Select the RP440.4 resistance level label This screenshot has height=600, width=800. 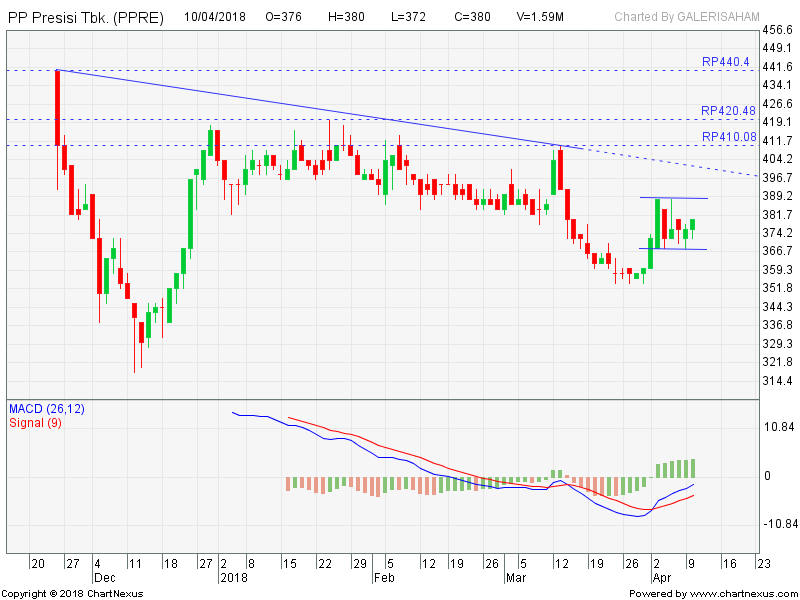pyautogui.click(x=725, y=62)
